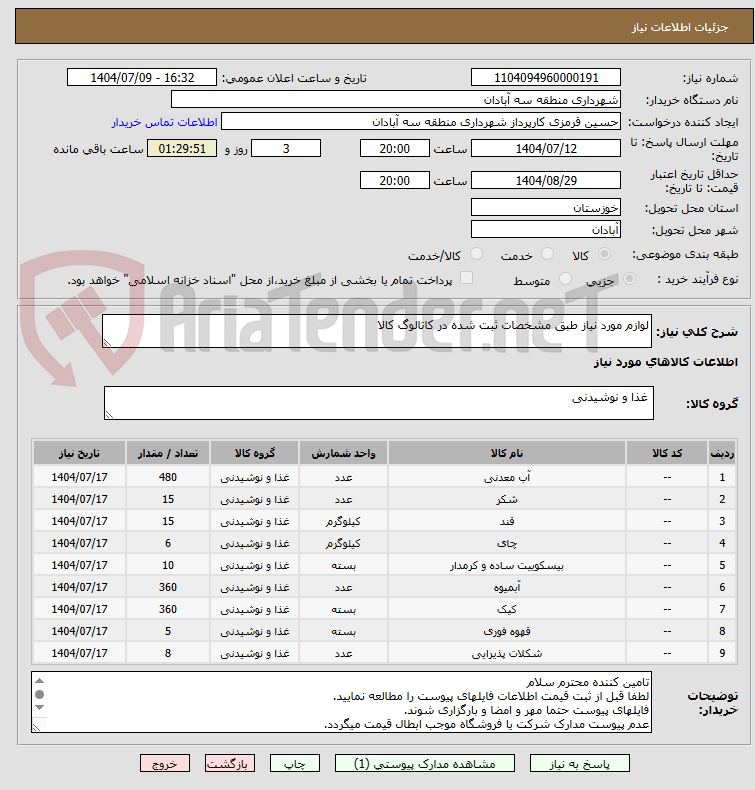Select the خدمت radio button
Image resolution: width=755 pixels, height=790 pixels.
pyautogui.click(x=547, y=254)
